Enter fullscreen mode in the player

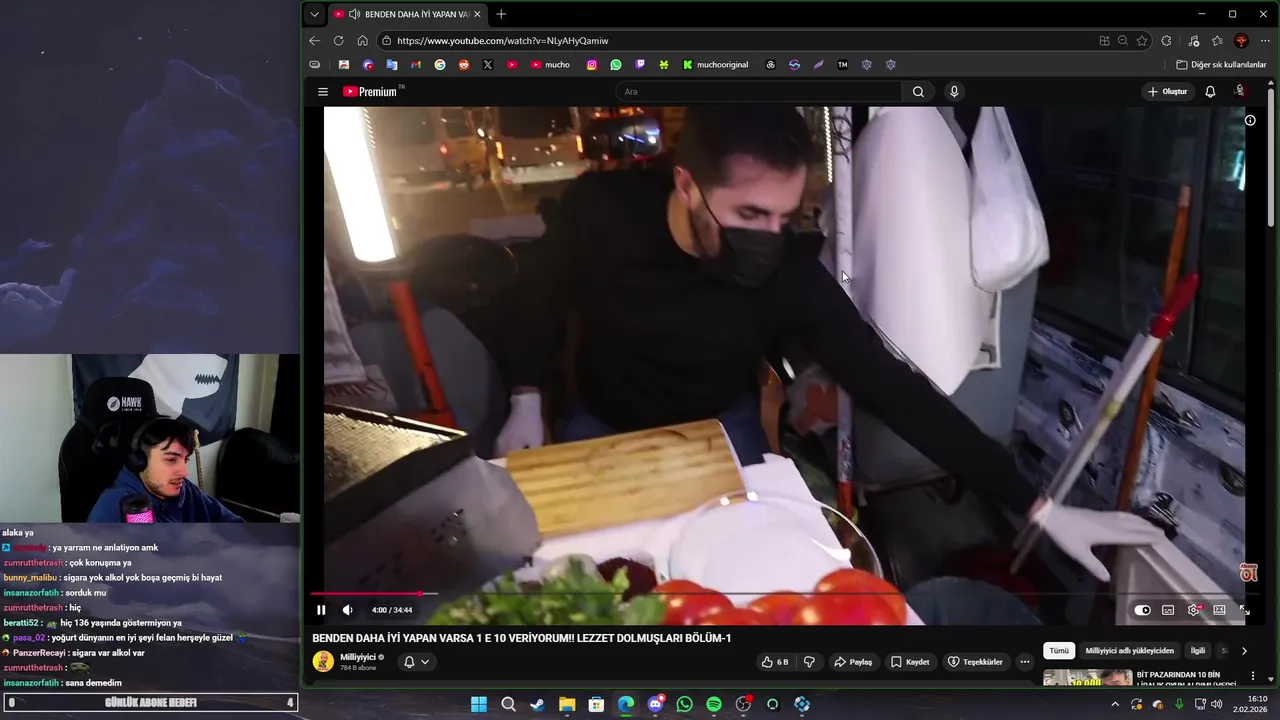(1245, 610)
